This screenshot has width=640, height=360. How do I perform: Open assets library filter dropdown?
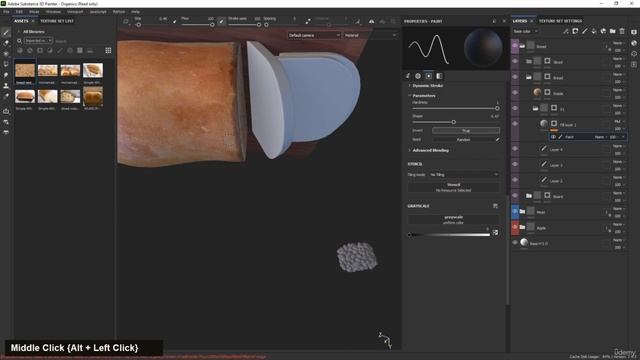[38, 41]
